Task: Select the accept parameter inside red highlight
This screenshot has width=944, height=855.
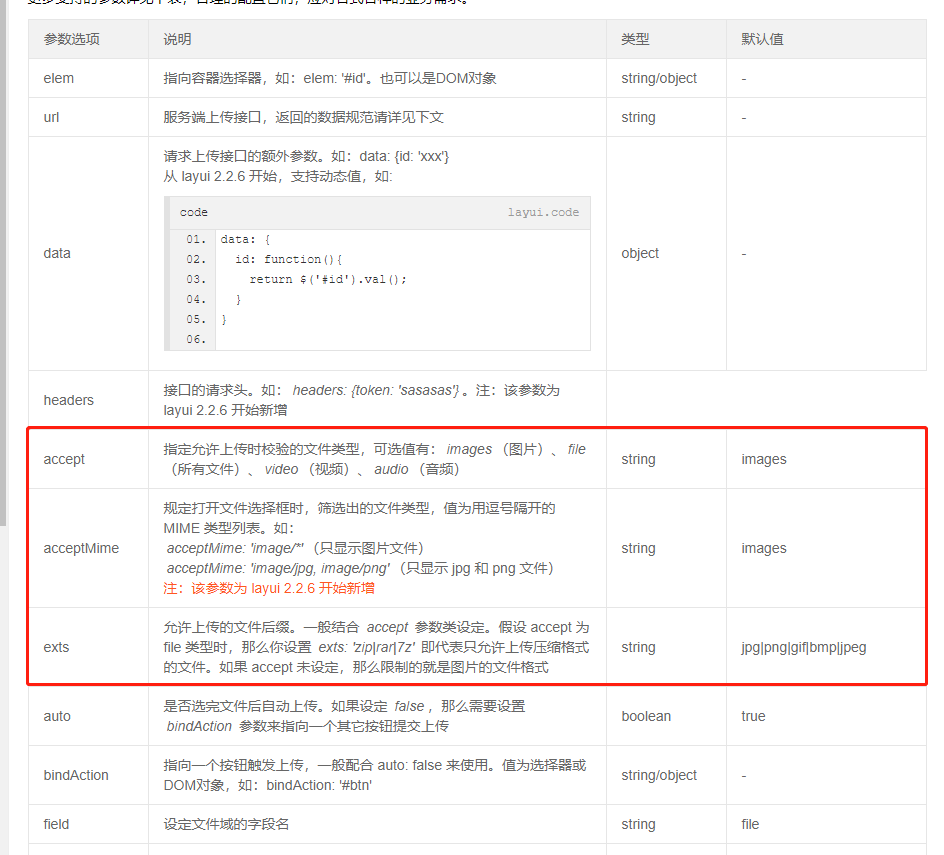Action: click(64, 458)
